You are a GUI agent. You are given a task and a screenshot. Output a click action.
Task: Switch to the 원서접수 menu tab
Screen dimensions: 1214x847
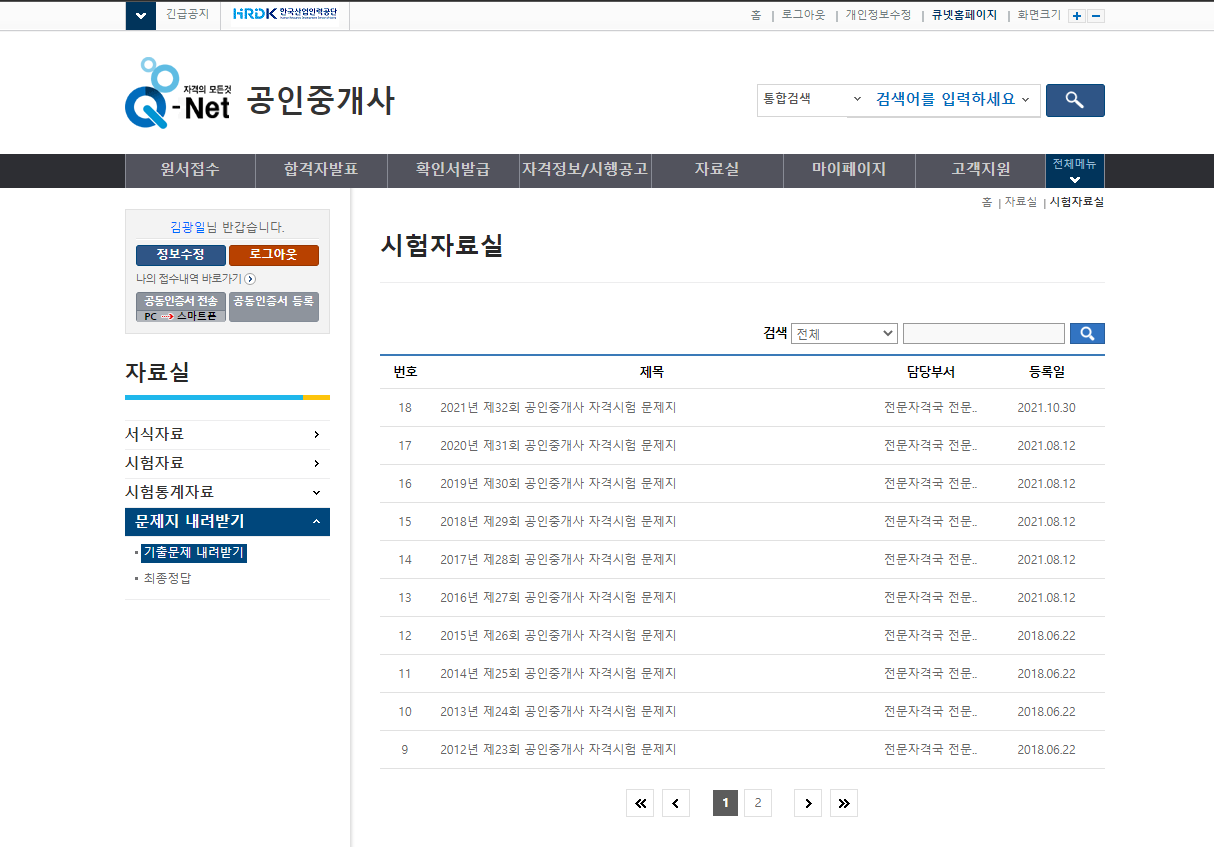[189, 170]
